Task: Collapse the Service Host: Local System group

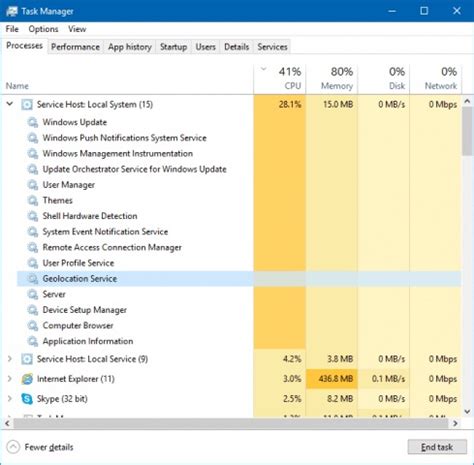Action: [10, 104]
